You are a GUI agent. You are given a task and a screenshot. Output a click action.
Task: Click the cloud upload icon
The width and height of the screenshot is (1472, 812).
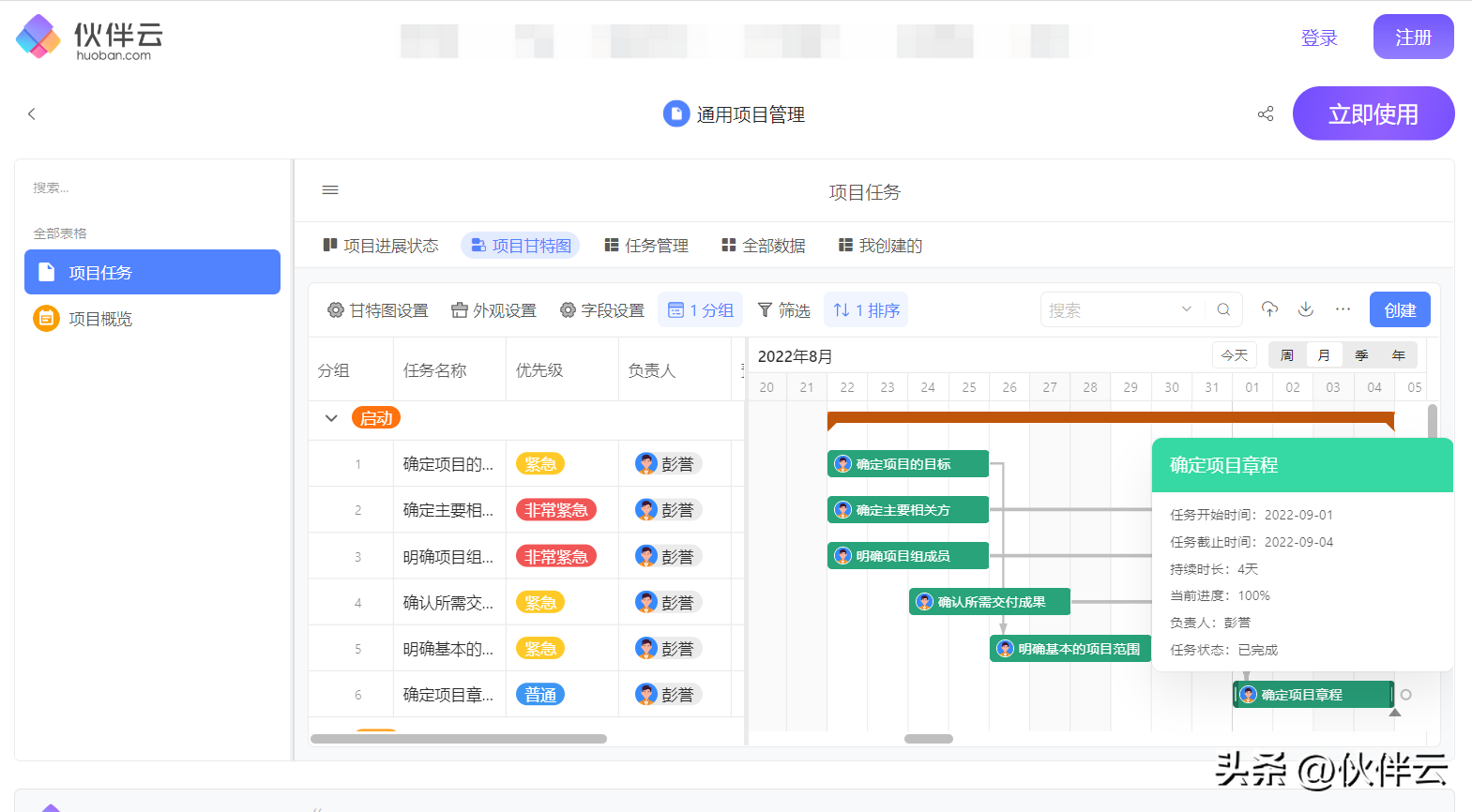tap(1269, 309)
